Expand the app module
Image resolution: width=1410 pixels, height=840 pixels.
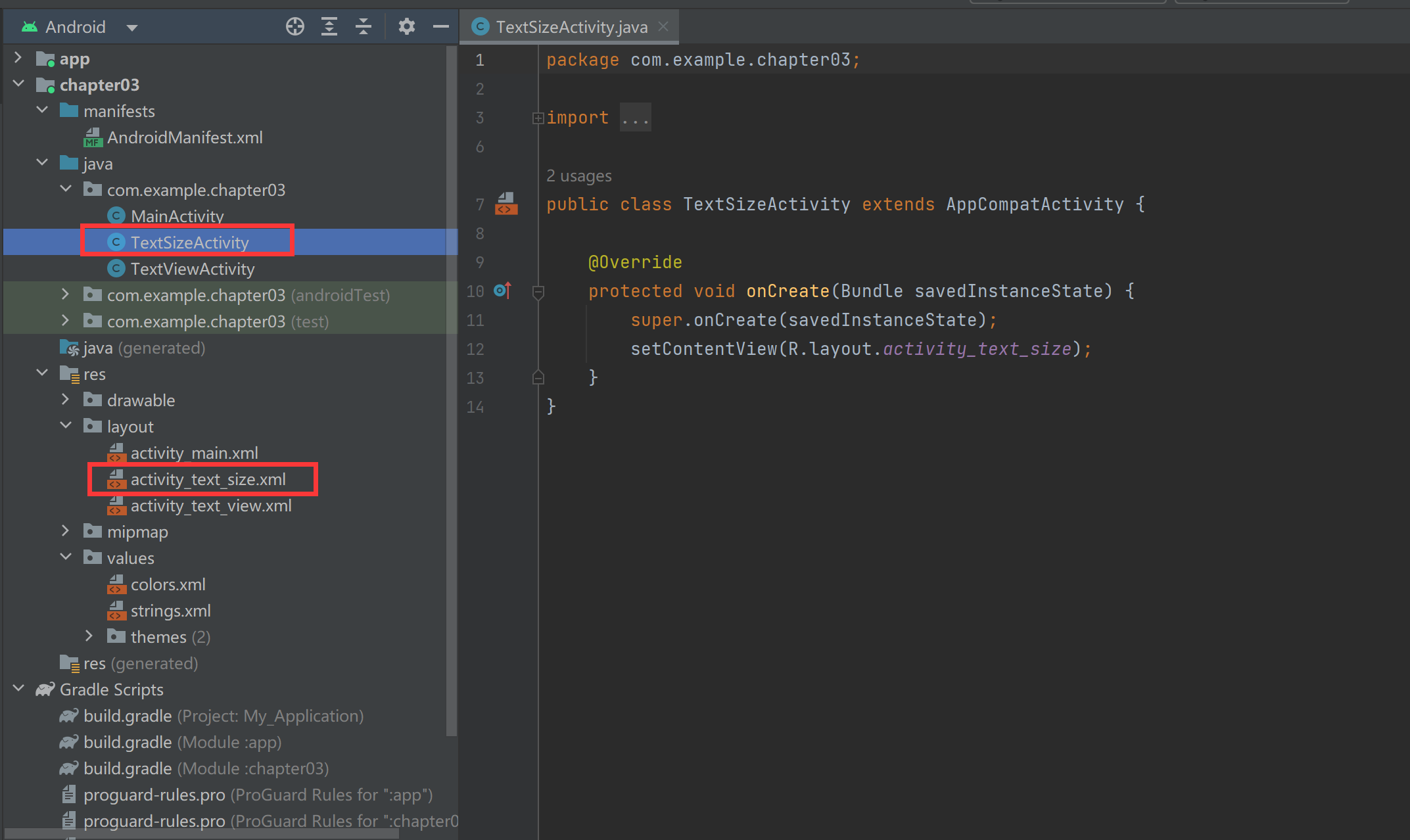pos(18,58)
